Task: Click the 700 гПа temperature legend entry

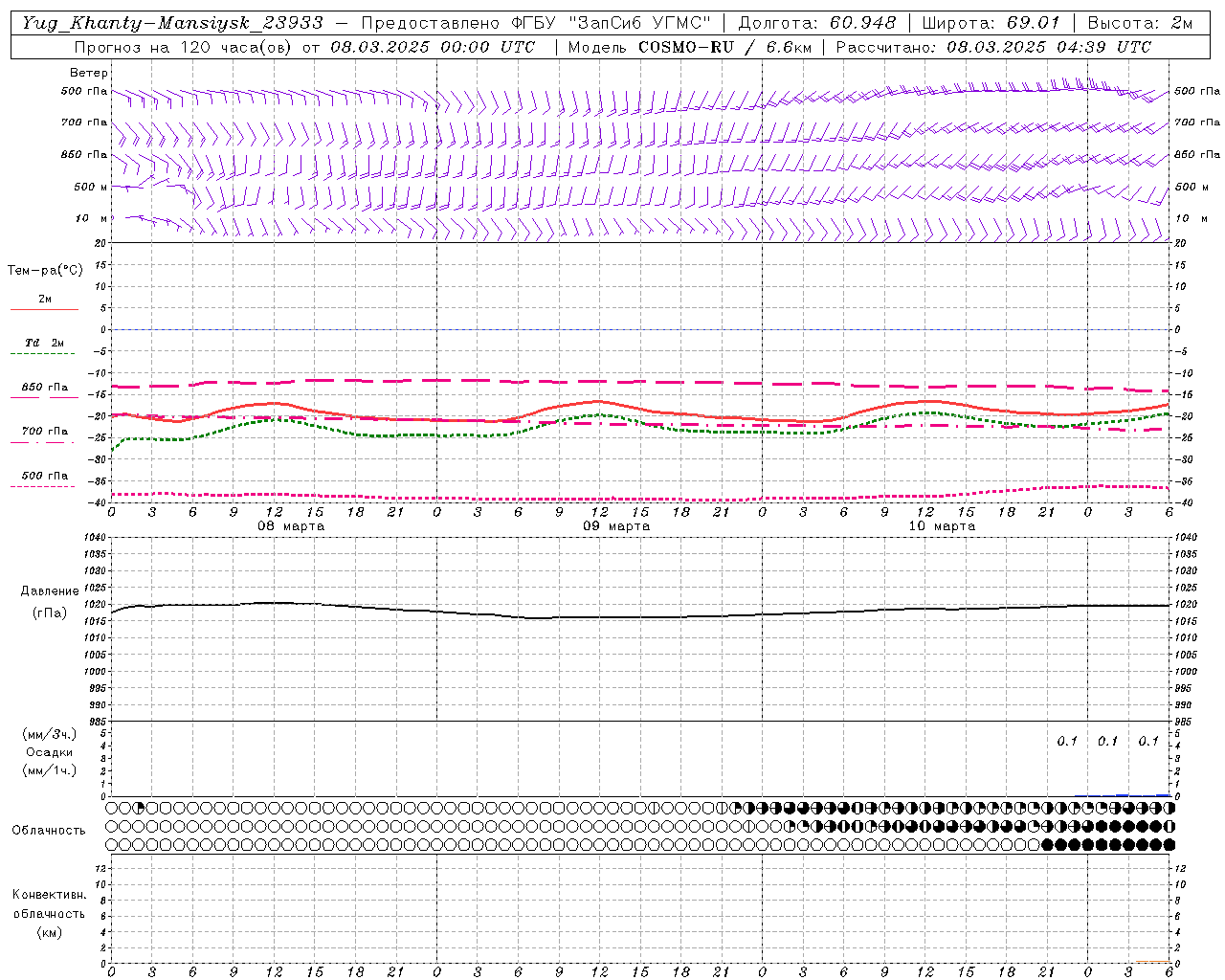Action: pos(45,431)
